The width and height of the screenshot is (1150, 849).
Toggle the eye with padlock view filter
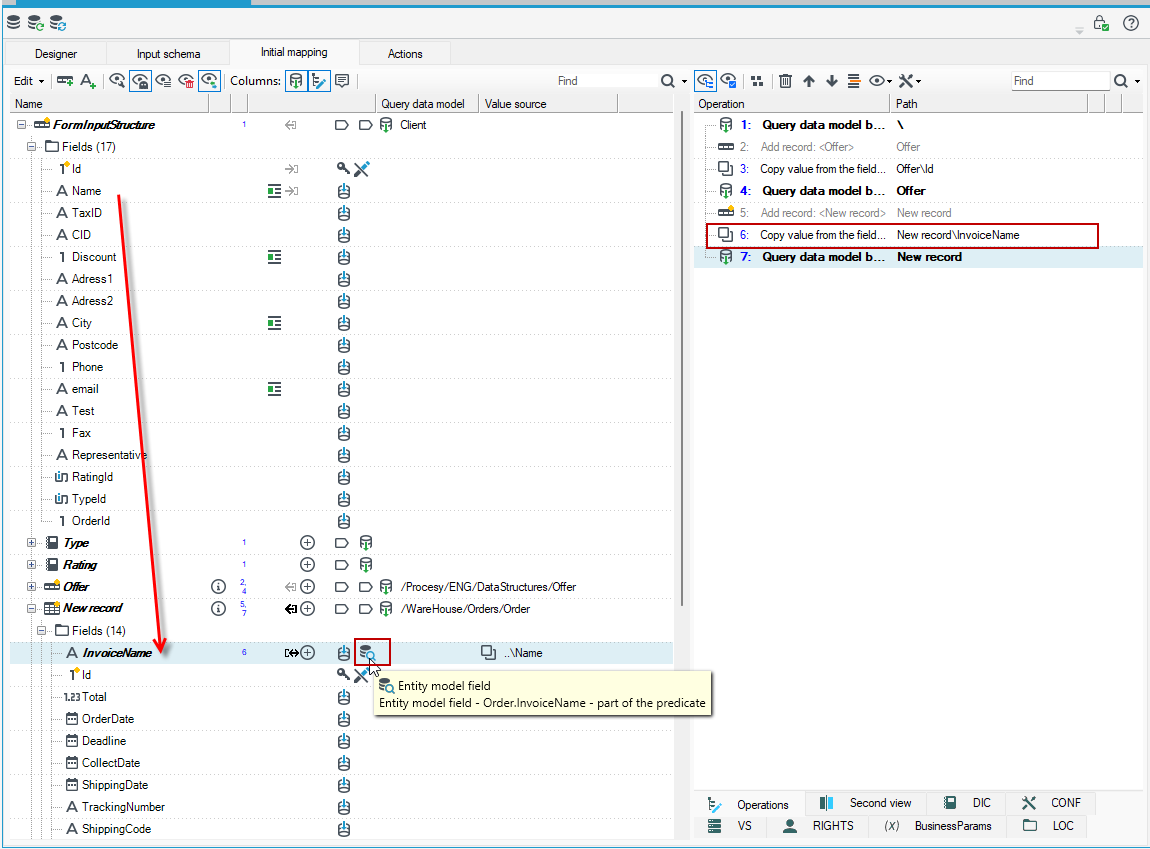[x=140, y=81]
